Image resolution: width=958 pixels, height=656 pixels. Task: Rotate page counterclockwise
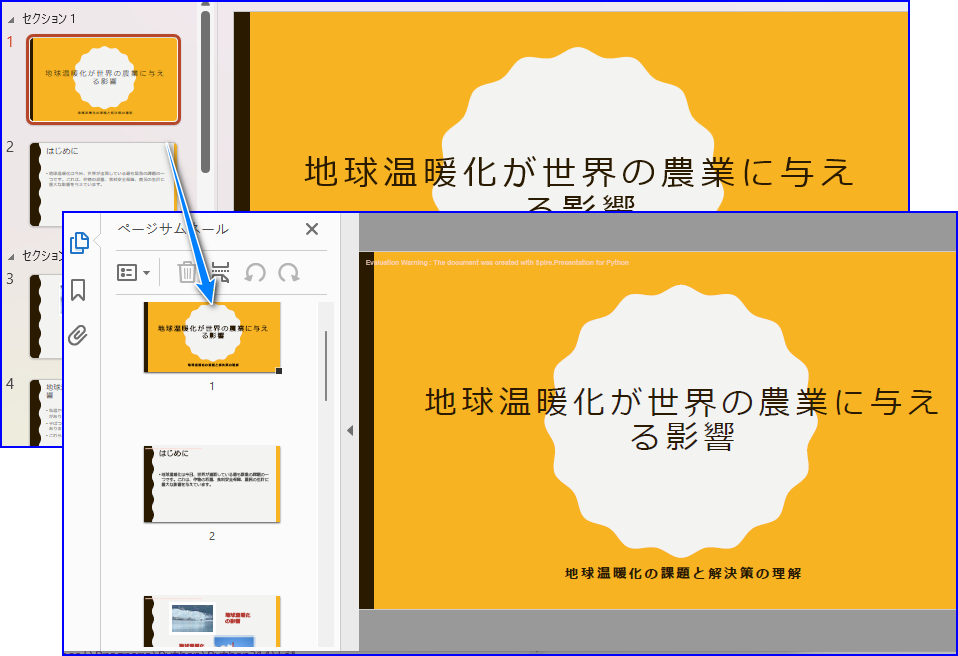click(255, 272)
